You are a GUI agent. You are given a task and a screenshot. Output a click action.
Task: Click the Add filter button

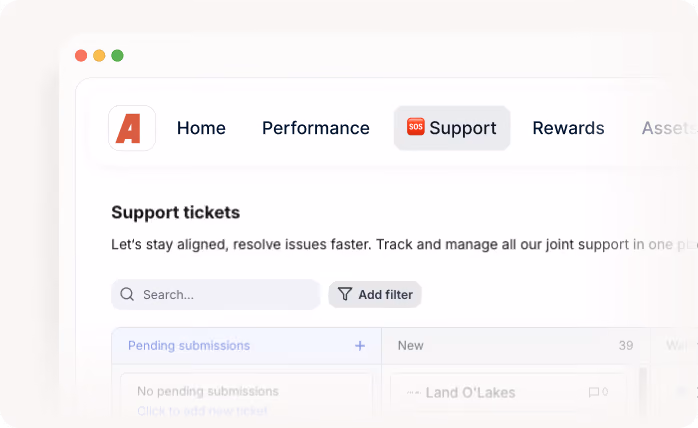click(375, 294)
